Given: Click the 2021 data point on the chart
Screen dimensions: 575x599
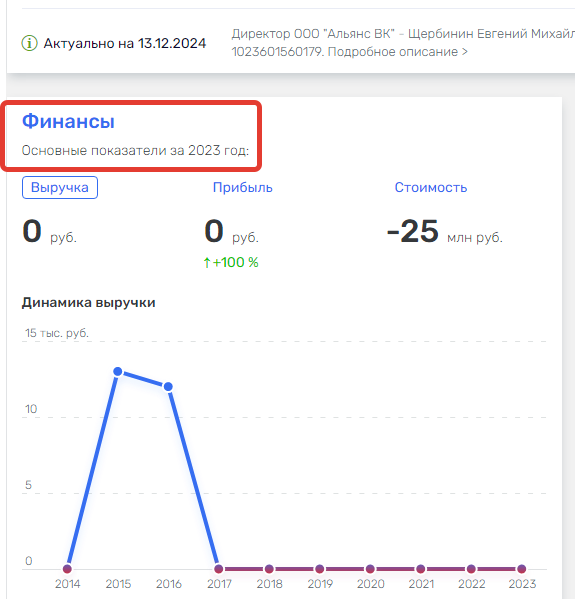Looking at the screenshot, I should pyautogui.click(x=421, y=569).
